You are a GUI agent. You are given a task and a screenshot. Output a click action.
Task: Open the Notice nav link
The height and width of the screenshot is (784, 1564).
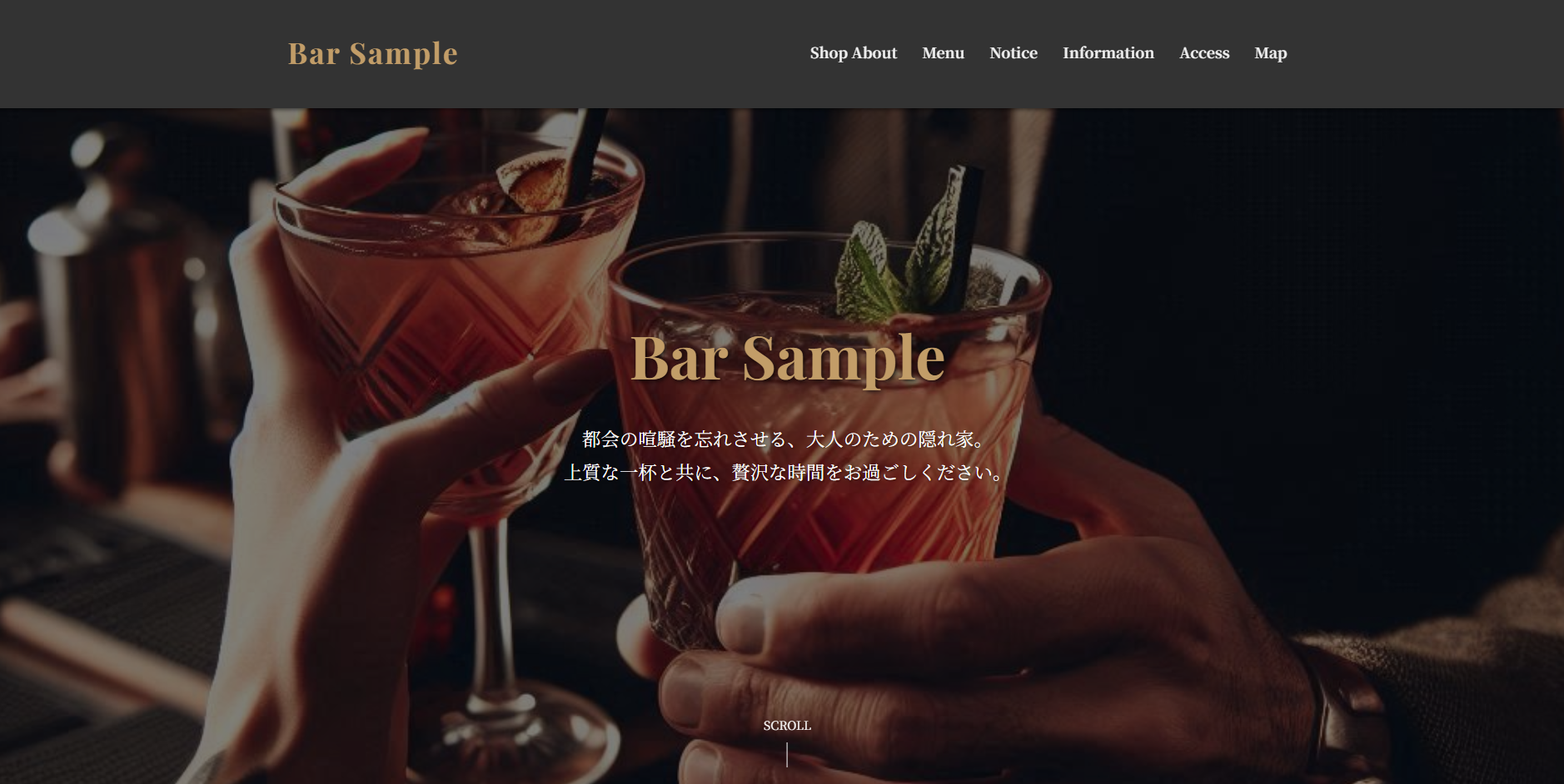[1013, 53]
